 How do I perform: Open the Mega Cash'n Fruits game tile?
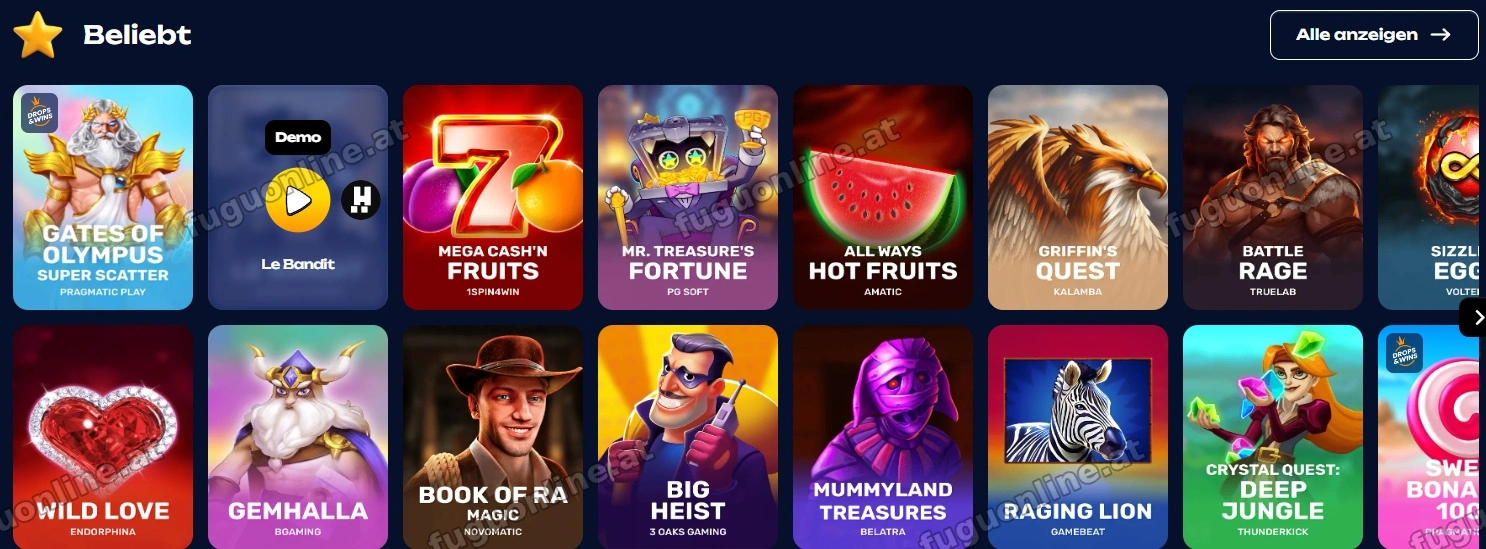pyautogui.click(x=493, y=197)
